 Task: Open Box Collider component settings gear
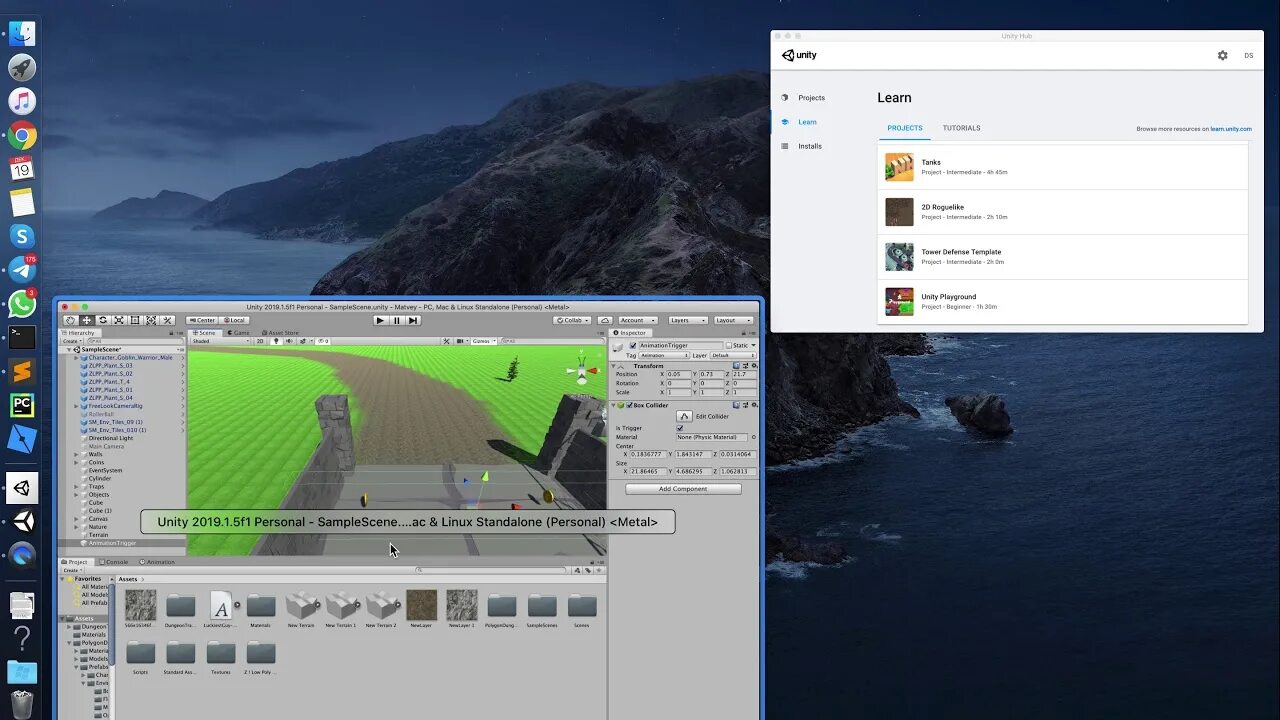[x=754, y=405]
